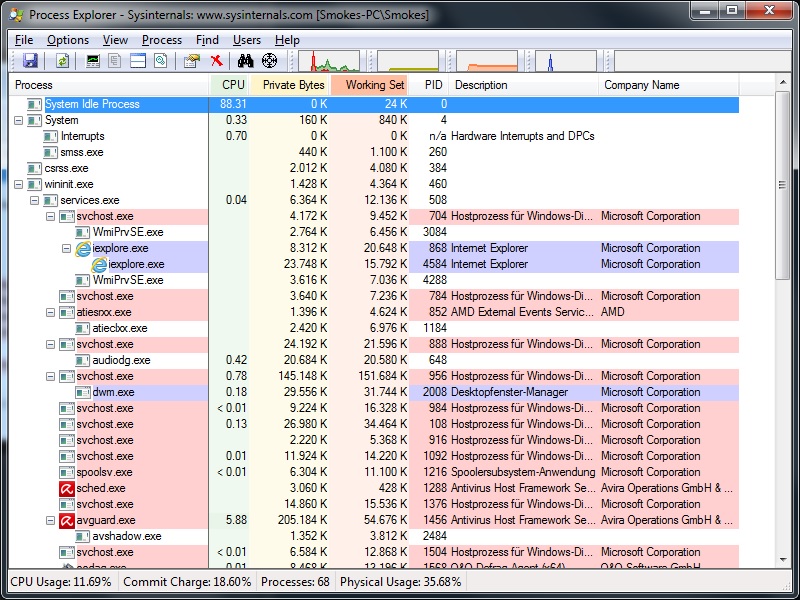Click the process icon beside atieclxx.exe
The width and height of the screenshot is (800, 600).
83,328
